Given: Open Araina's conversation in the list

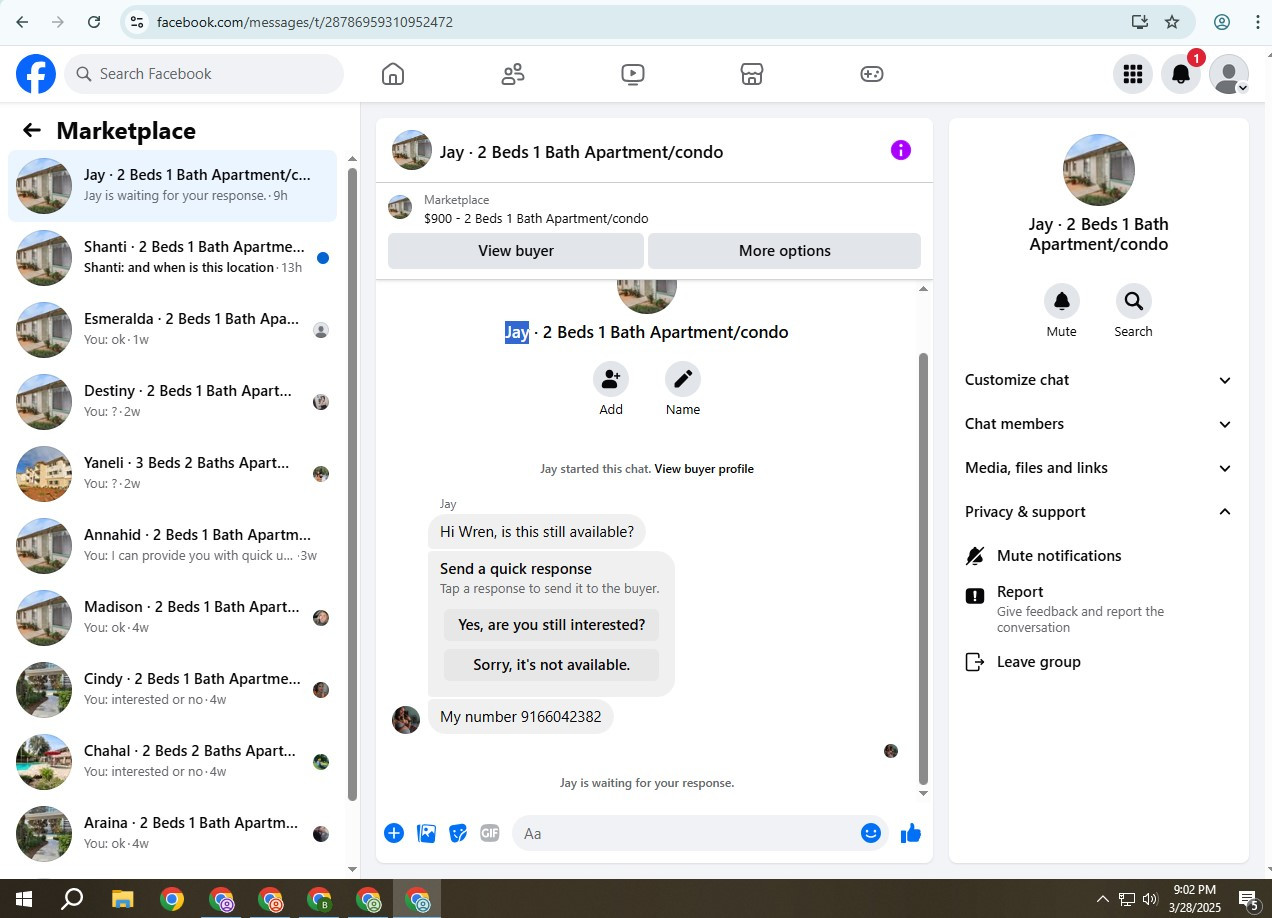Looking at the screenshot, I should (x=173, y=834).
